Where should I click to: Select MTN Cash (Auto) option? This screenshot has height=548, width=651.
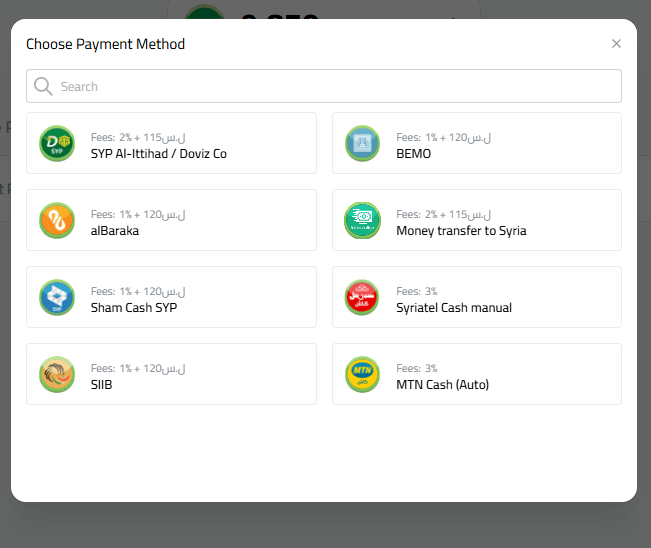coord(477,374)
